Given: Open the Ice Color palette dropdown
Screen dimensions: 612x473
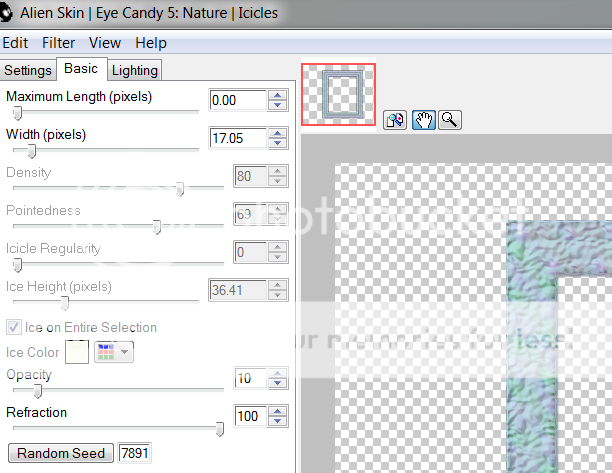Looking at the screenshot, I should (114, 352).
